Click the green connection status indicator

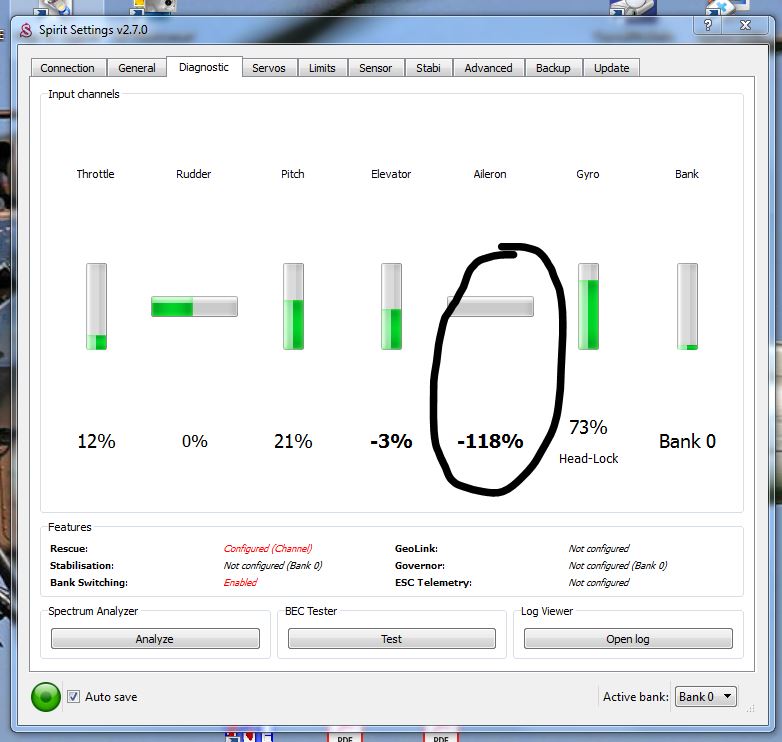click(46, 696)
